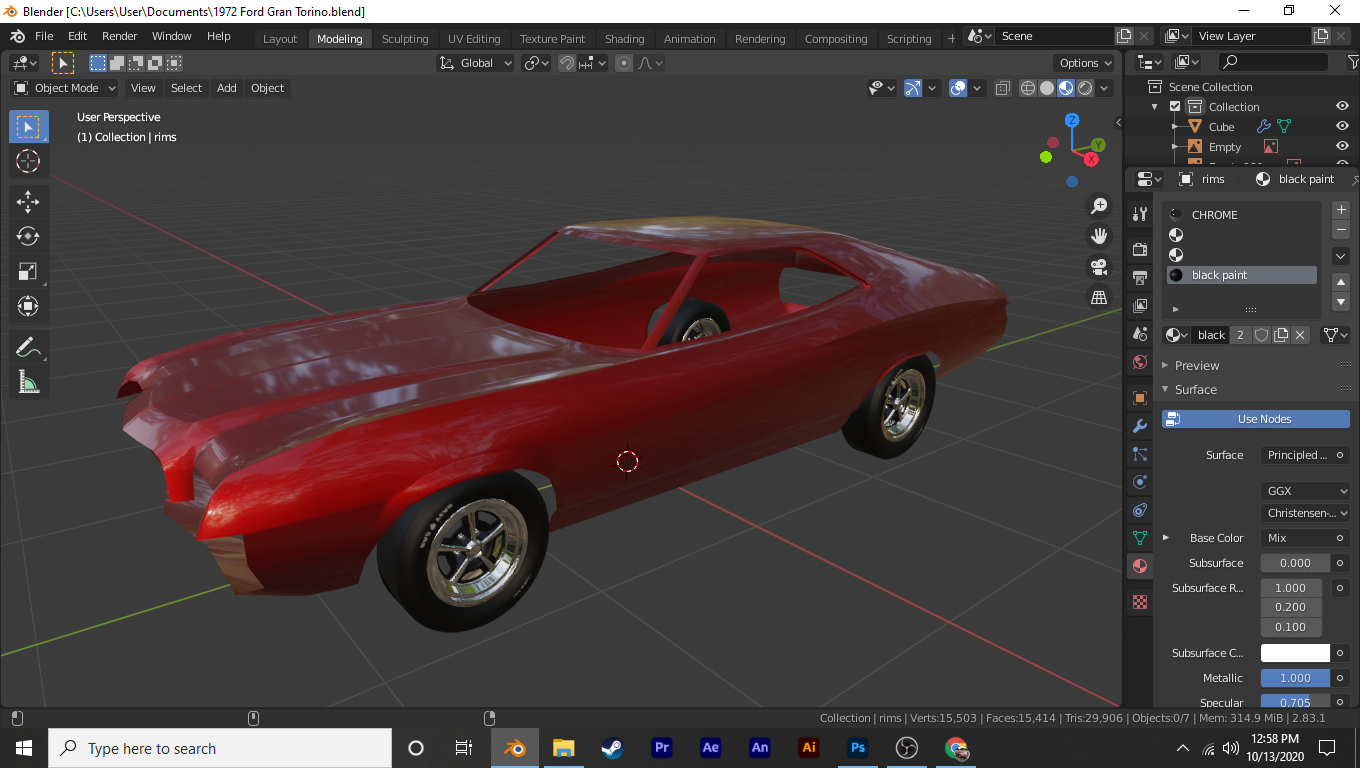
Task: Open the Physics properties tab
Action: [1139, 482]
